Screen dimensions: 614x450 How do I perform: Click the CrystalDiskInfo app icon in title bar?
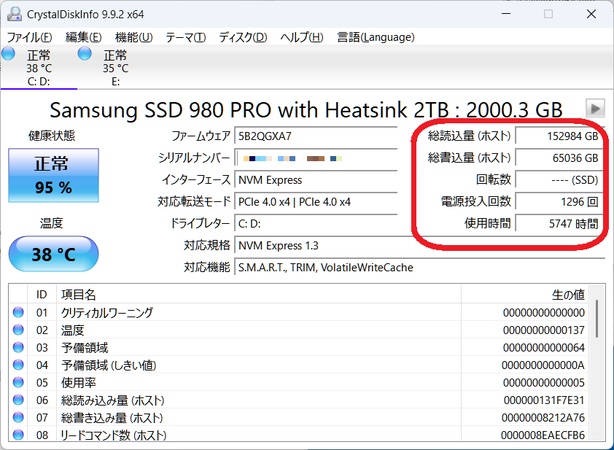tap(14, 14)
